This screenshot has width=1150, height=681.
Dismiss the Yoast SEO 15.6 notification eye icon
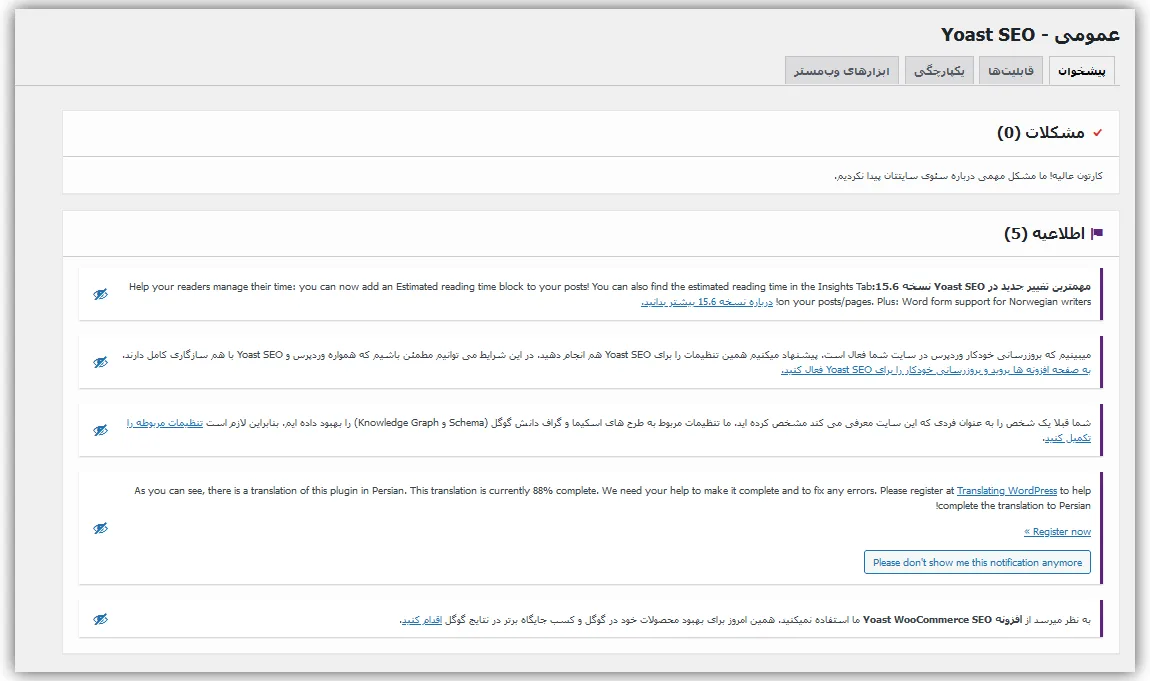(100, 294)
